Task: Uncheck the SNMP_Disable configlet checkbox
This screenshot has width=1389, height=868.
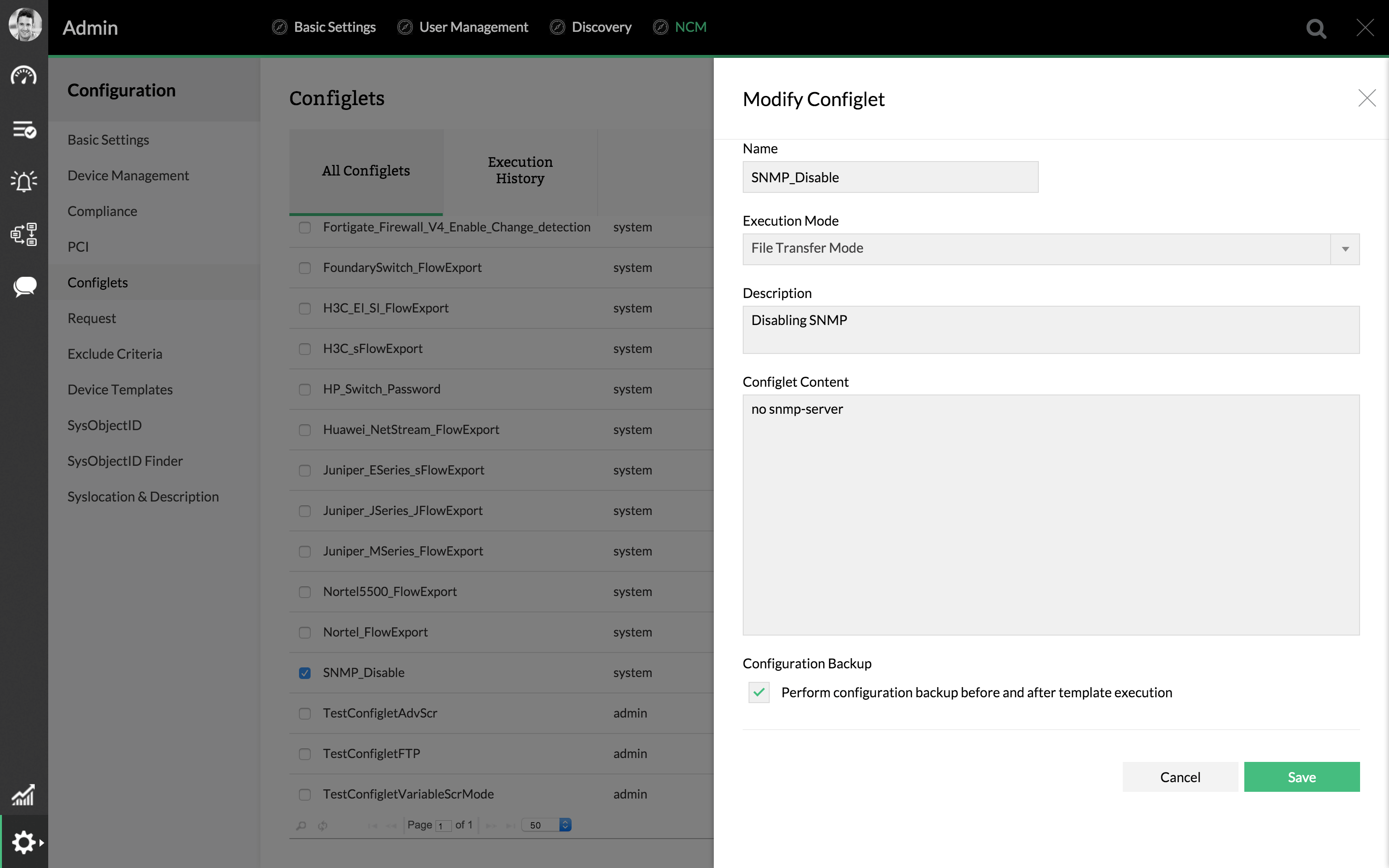Action: tap(305, 673)
